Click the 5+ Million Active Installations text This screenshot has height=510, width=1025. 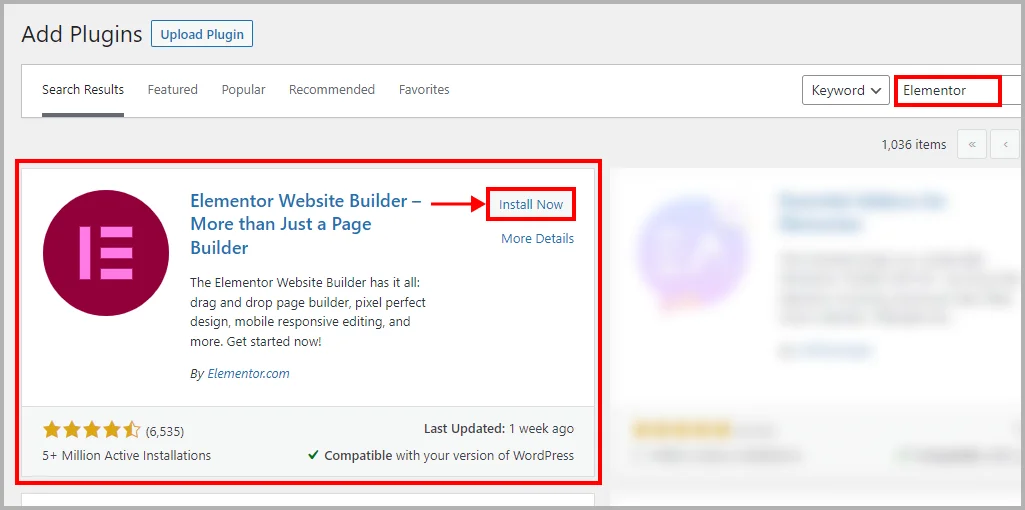click(x=127, y=455)
